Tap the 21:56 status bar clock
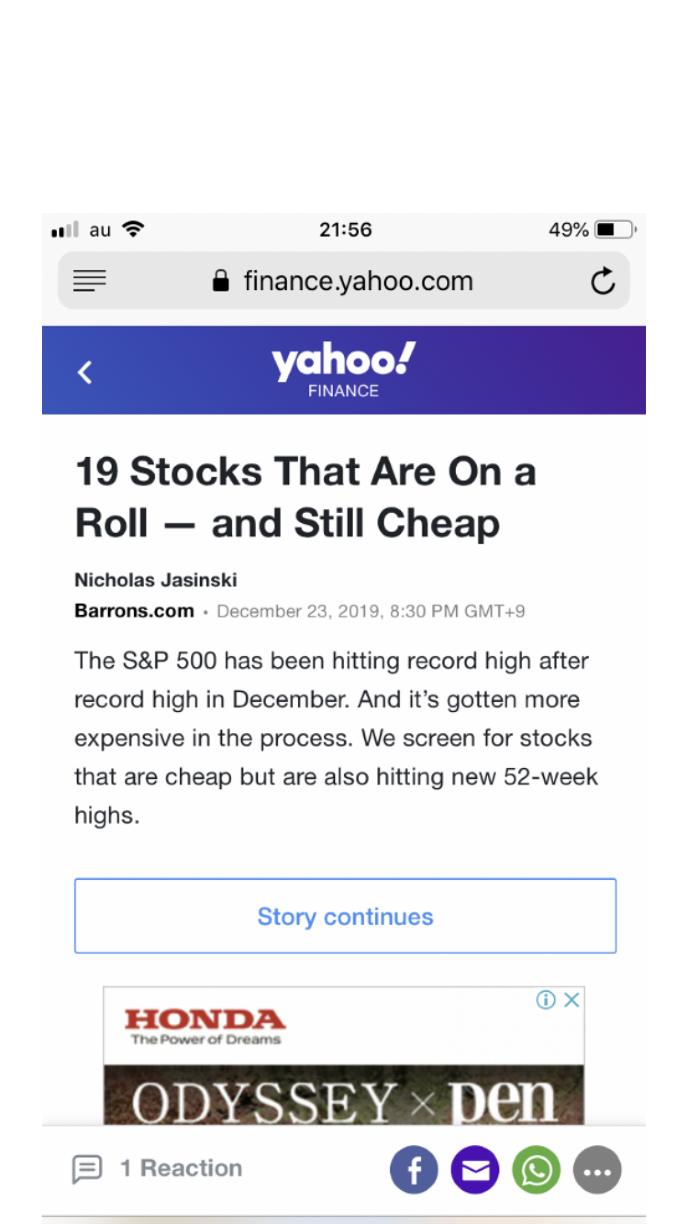 point(345,230)
